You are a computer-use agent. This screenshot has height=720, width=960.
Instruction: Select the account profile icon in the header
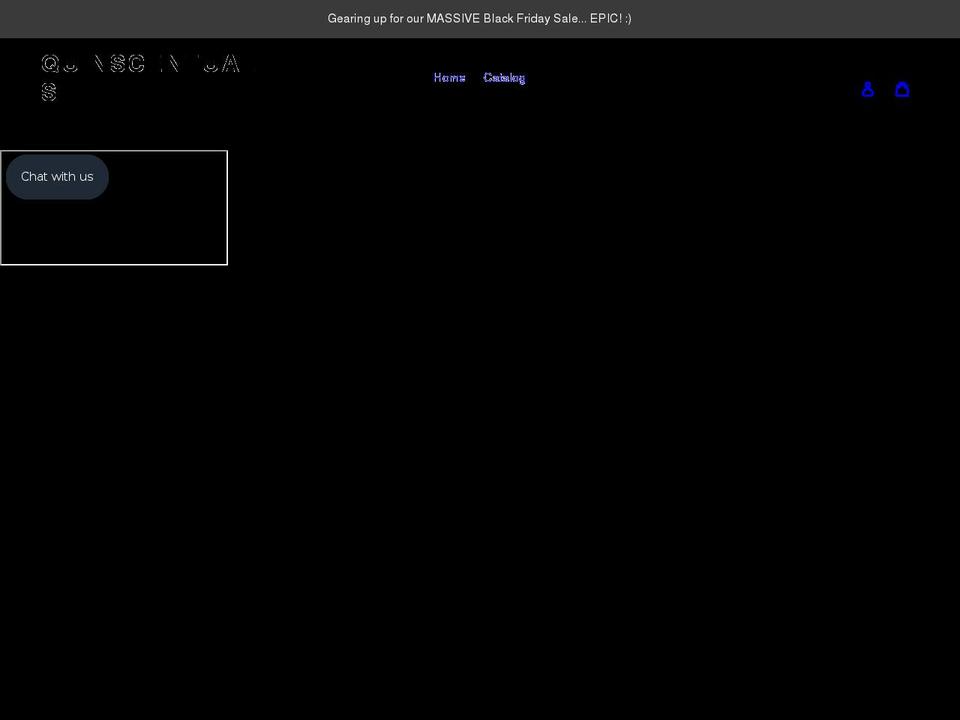[868, 89]
